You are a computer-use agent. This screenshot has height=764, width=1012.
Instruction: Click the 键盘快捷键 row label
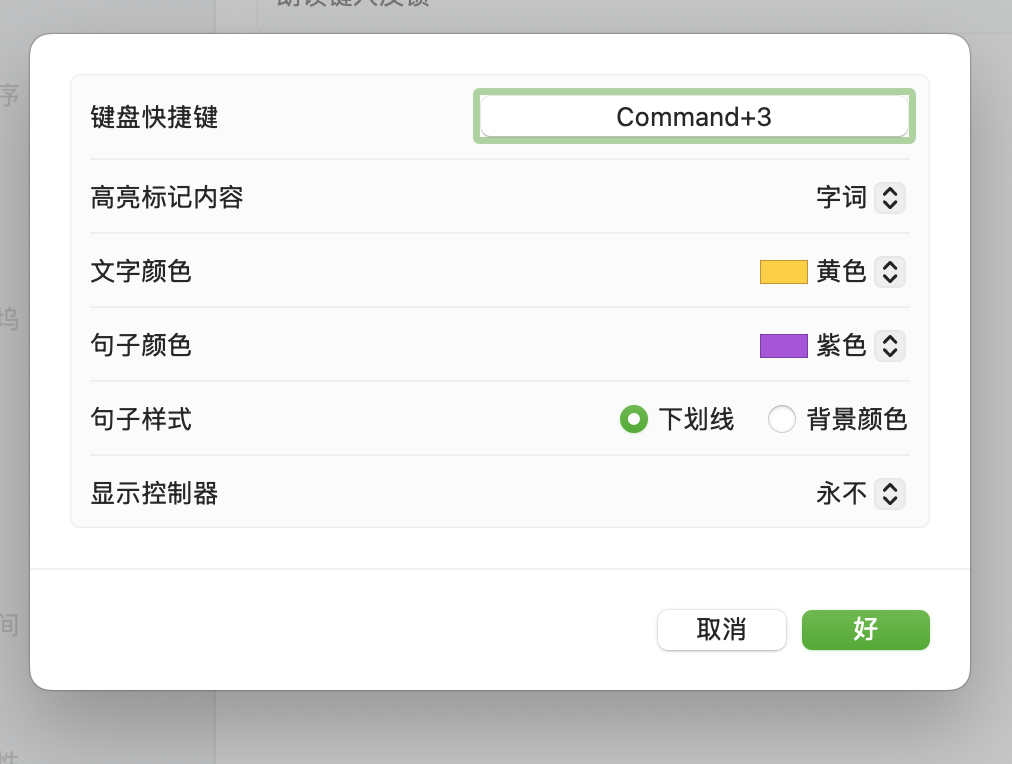pyautogui.click(x=154, y=118)
